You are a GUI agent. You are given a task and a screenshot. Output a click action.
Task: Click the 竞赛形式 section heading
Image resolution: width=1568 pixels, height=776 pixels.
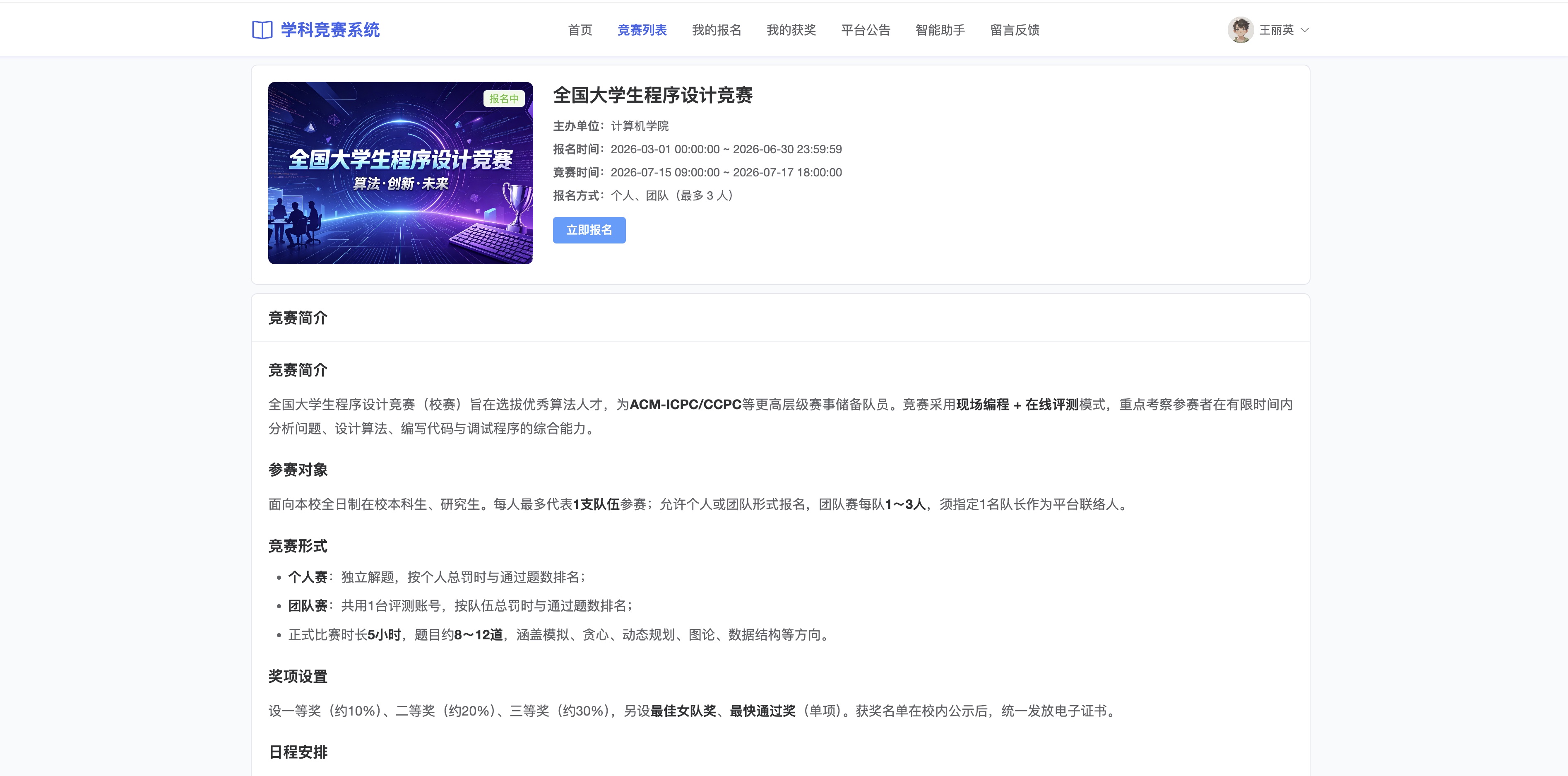coord(298,546)
